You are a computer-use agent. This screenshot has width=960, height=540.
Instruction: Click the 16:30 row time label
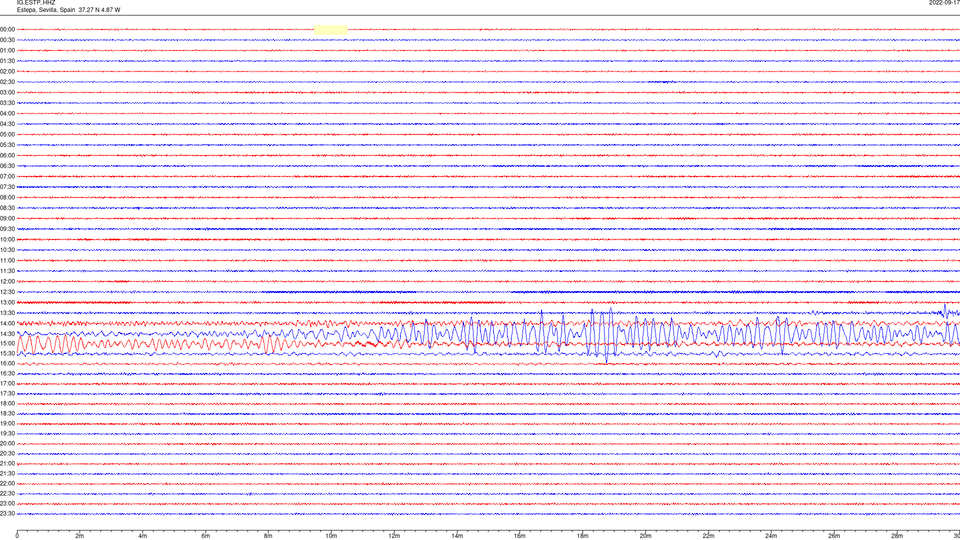click(7, 373)
